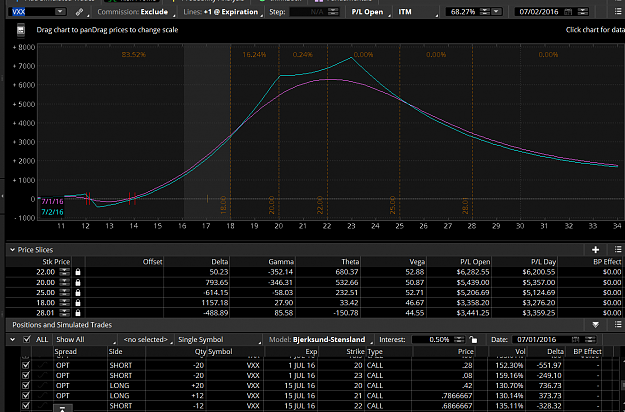Open the Commission Exclude dropdown
Image resolution: width=625 pixels, height=412 pixels.
click(135, 12)
